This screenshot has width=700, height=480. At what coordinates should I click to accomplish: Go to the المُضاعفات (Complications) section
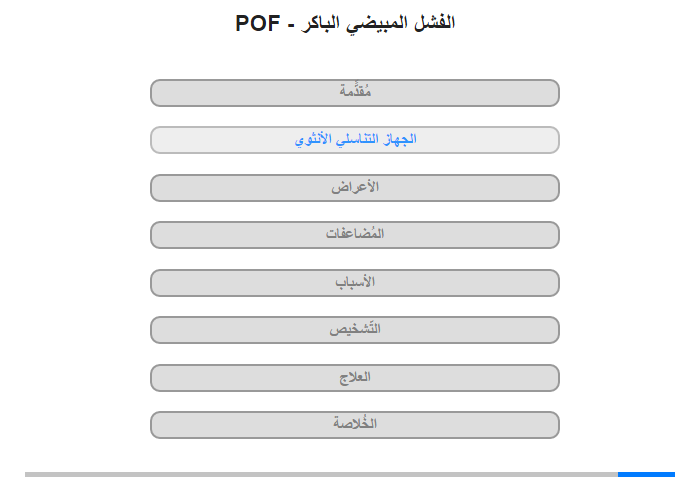coord(354,235)
